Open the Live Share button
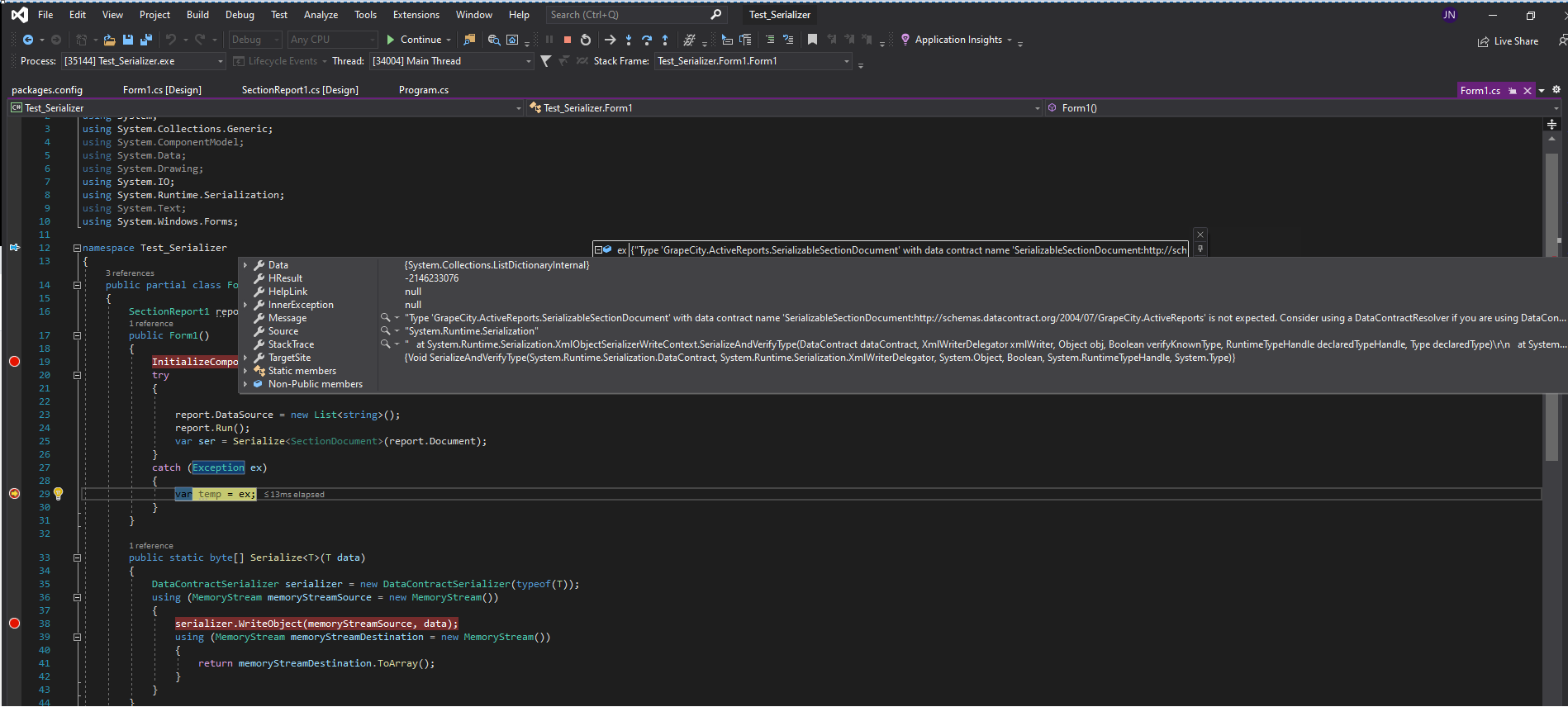This screenshot has width=1568, height=707. [1508, 41]
